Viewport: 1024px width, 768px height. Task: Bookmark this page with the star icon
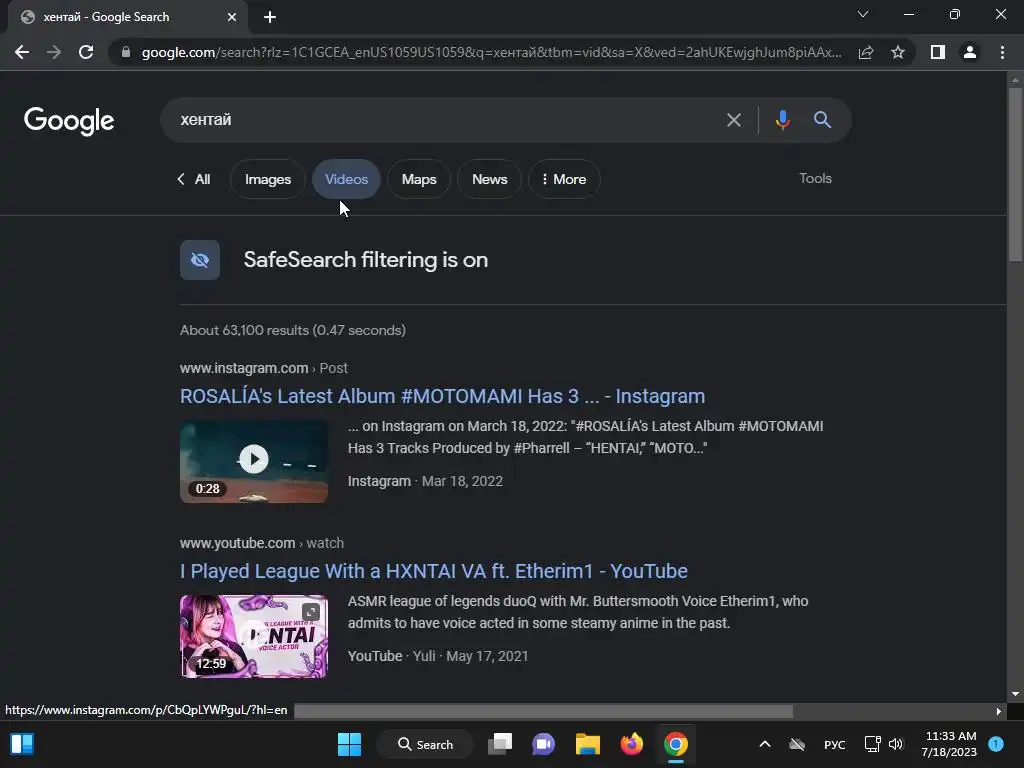898,52
